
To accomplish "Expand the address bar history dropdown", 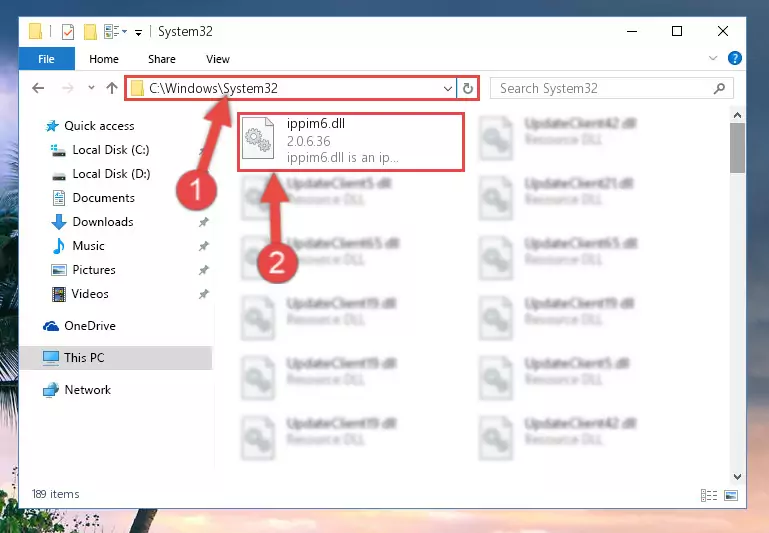I will pos(447,89).
